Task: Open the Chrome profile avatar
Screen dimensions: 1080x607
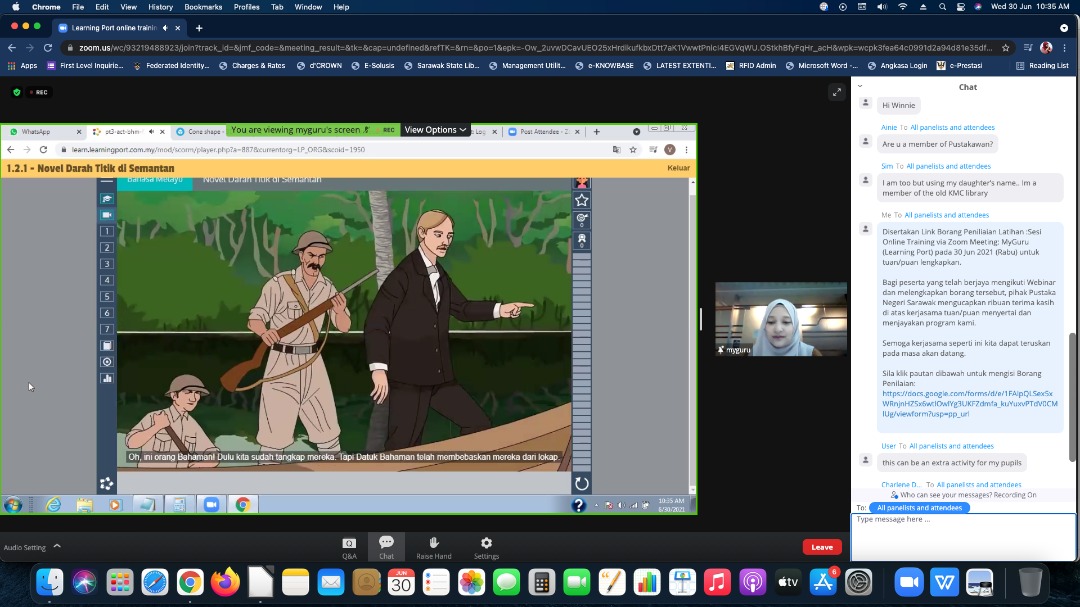Action: coord(1046,48)
